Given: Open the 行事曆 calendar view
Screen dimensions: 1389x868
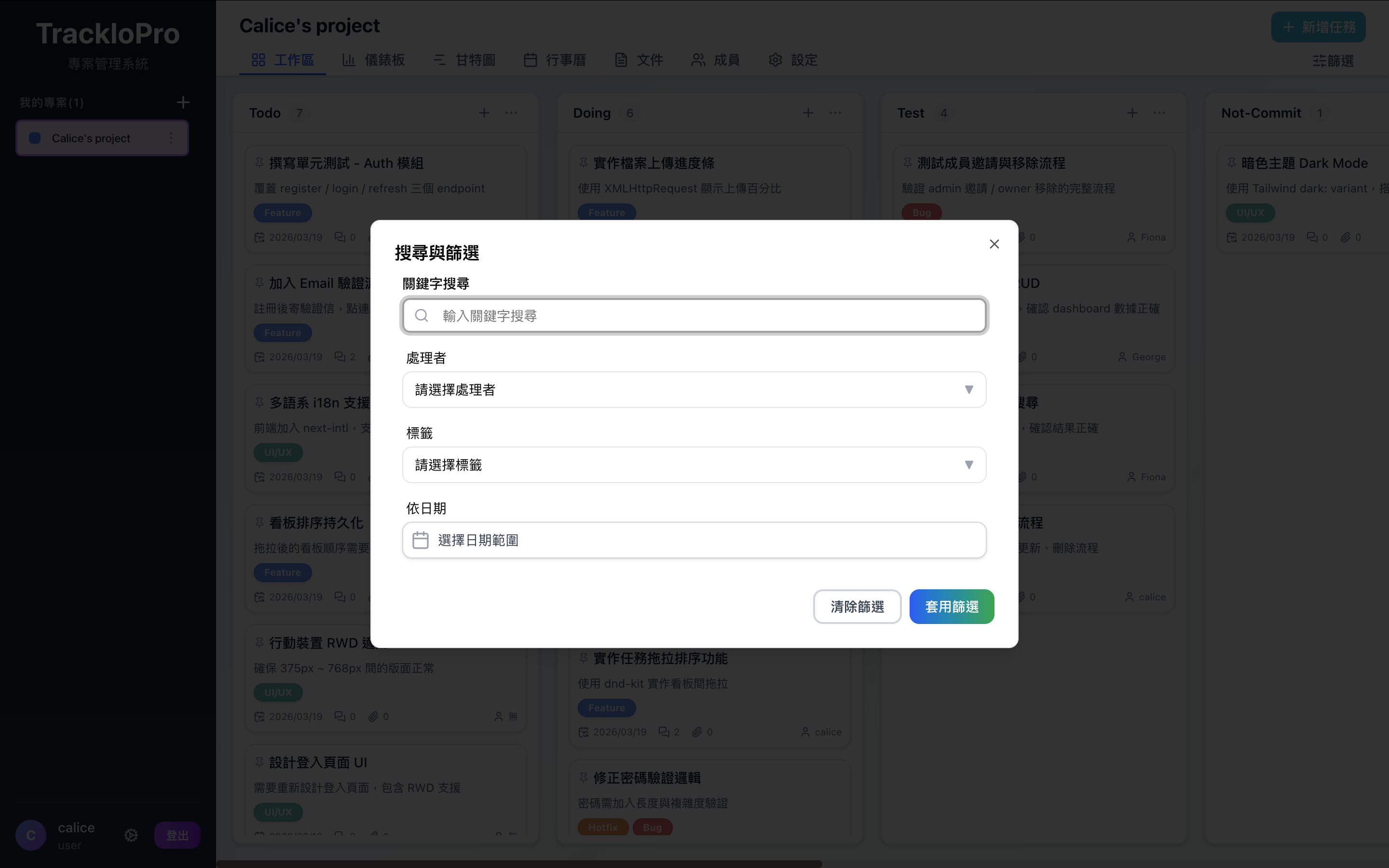Looking at the screenshot, I should pyautogui.click(x=530, y=60).
